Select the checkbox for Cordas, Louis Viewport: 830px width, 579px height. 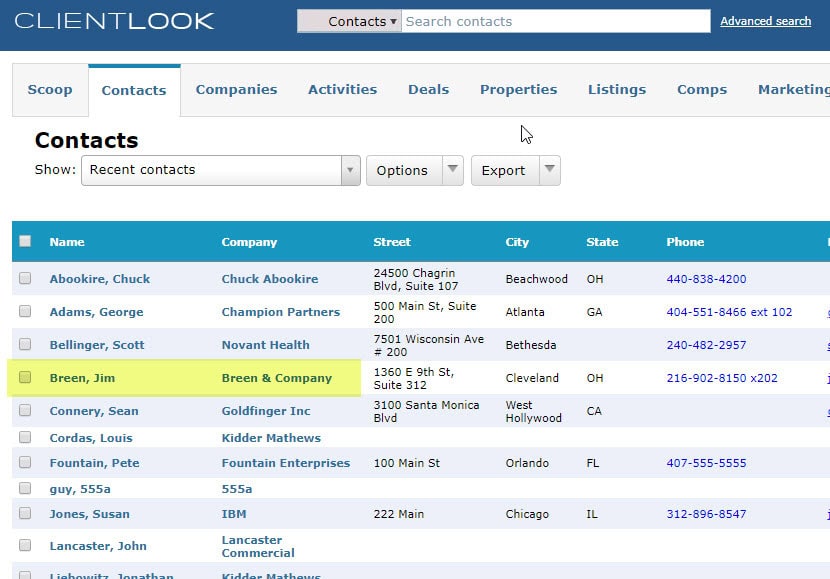(x=25, y=437)
